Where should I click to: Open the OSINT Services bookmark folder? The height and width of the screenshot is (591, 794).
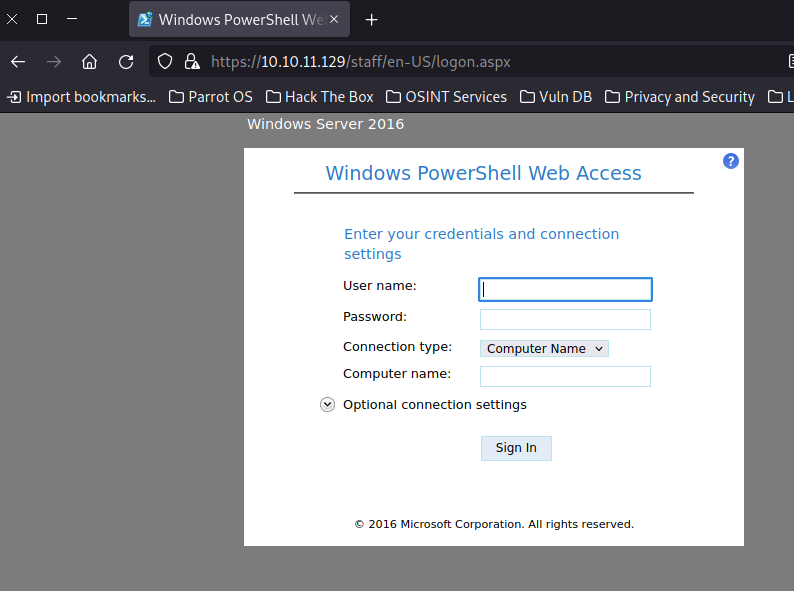(x=446, y=97)
